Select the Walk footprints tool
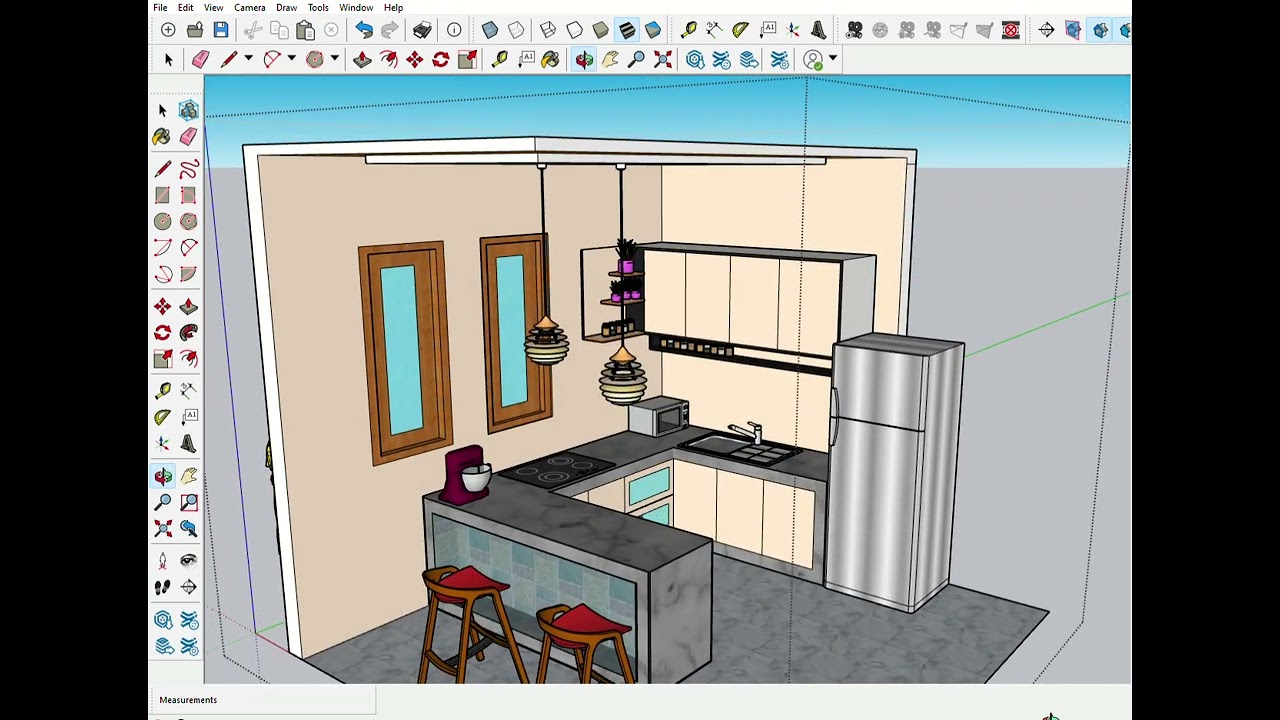This screenshot has width=1280, height=720. point(163,587)
